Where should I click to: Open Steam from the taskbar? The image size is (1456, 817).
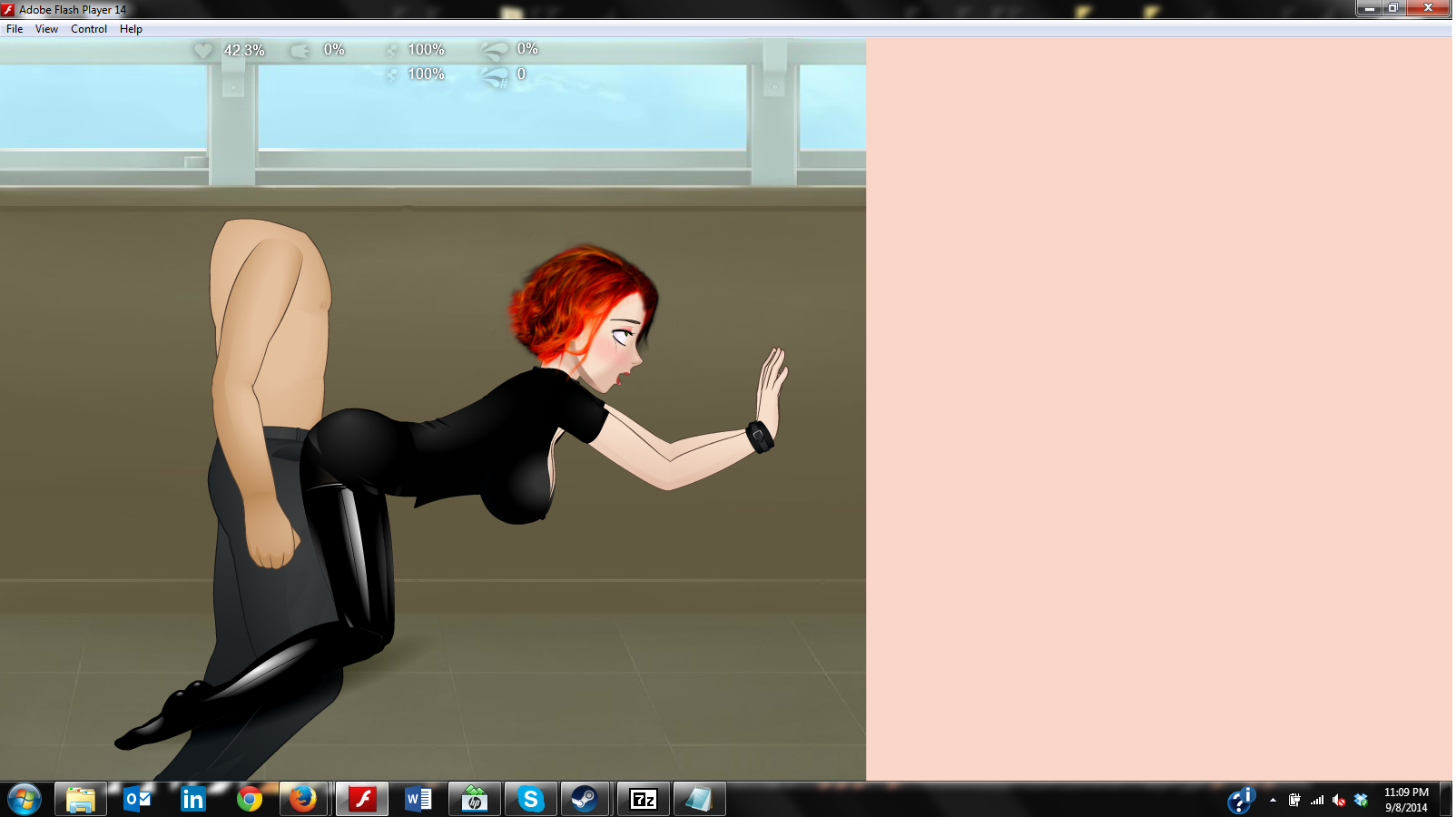click(585, 800)
